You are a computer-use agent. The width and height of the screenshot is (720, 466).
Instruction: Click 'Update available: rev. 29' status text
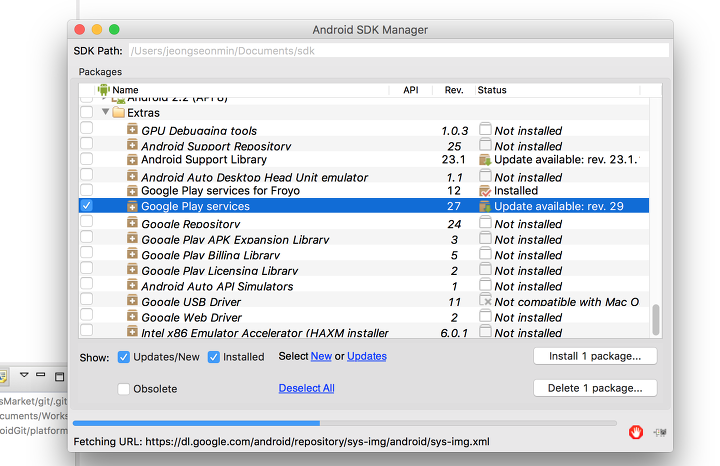coord(559,206)
